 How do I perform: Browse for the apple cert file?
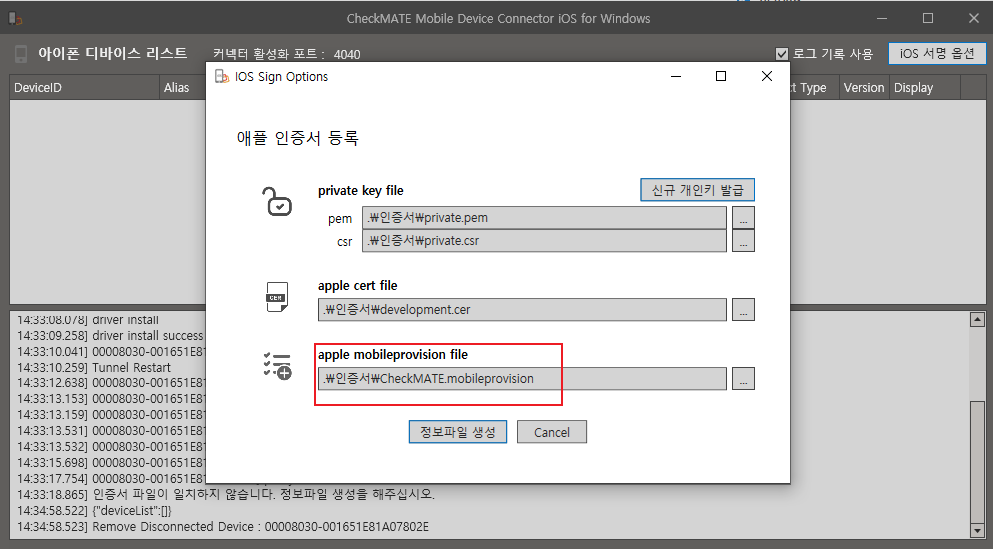coord(743,310)
